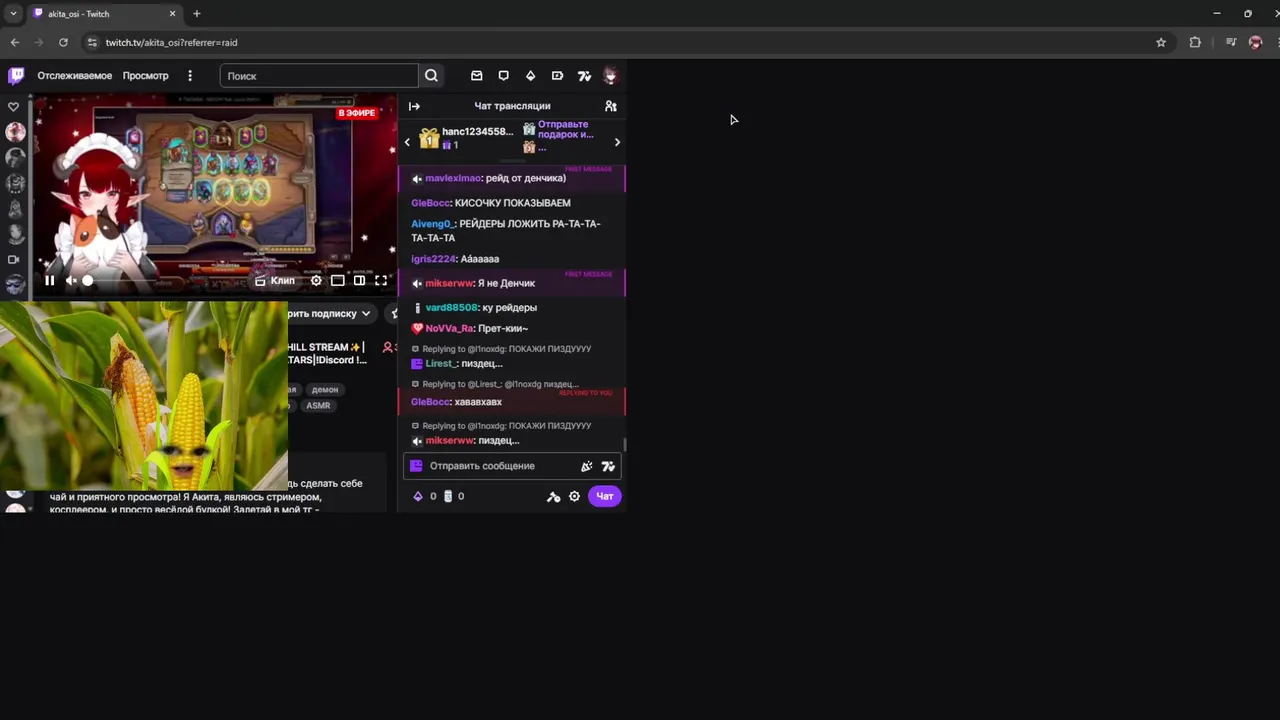This screenshot has height=720, width=1280.
Task: Click the демон tag
Action: (324, 390)
